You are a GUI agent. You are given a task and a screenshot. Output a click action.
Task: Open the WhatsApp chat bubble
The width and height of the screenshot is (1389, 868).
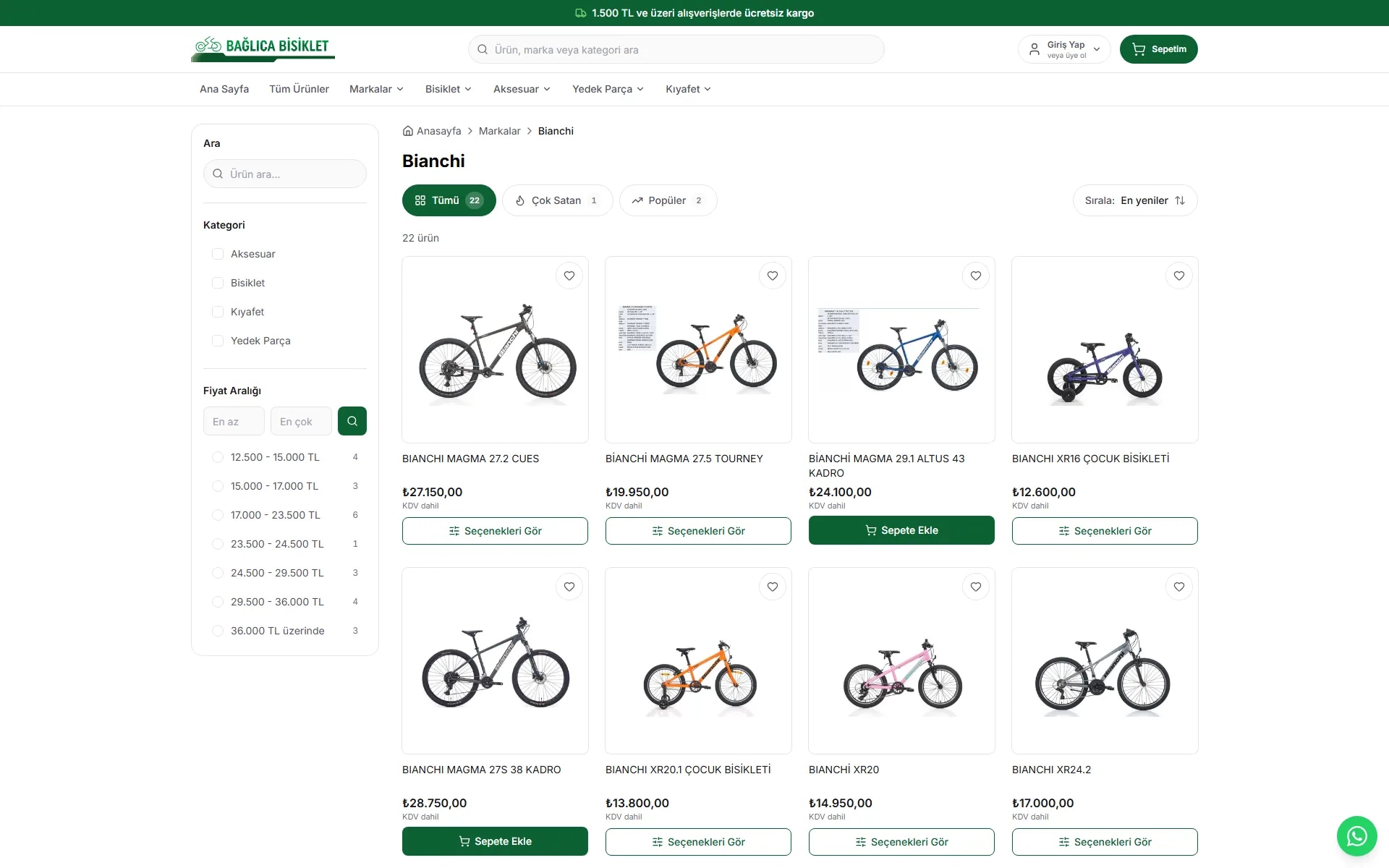pos(1356,836)
